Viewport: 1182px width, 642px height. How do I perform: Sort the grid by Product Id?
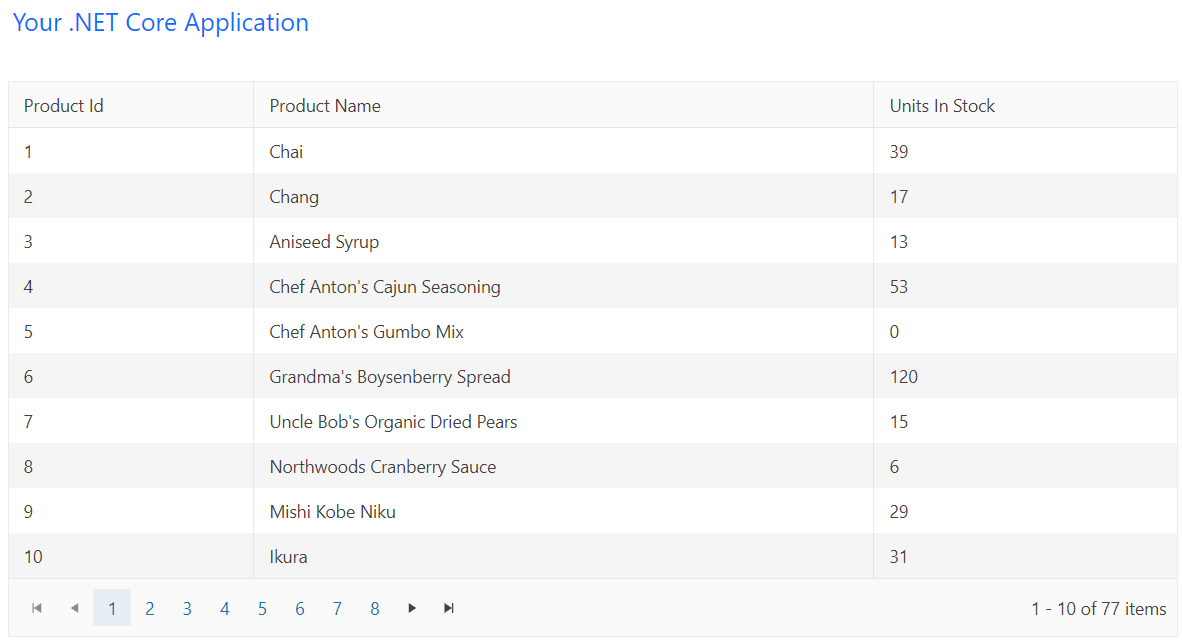coord(63,105)
